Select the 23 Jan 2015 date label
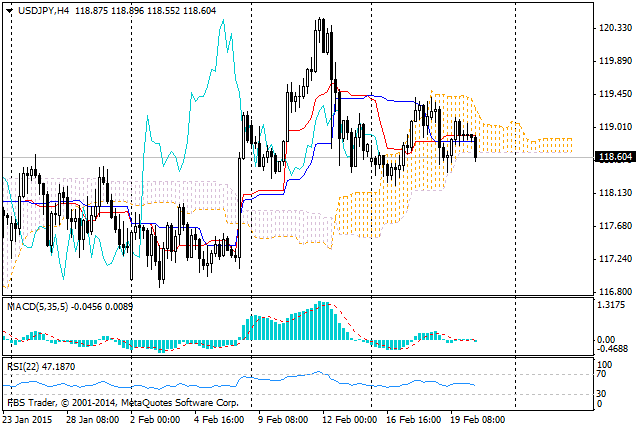This screenshot has width=636, height=428. tap(29, 420)
